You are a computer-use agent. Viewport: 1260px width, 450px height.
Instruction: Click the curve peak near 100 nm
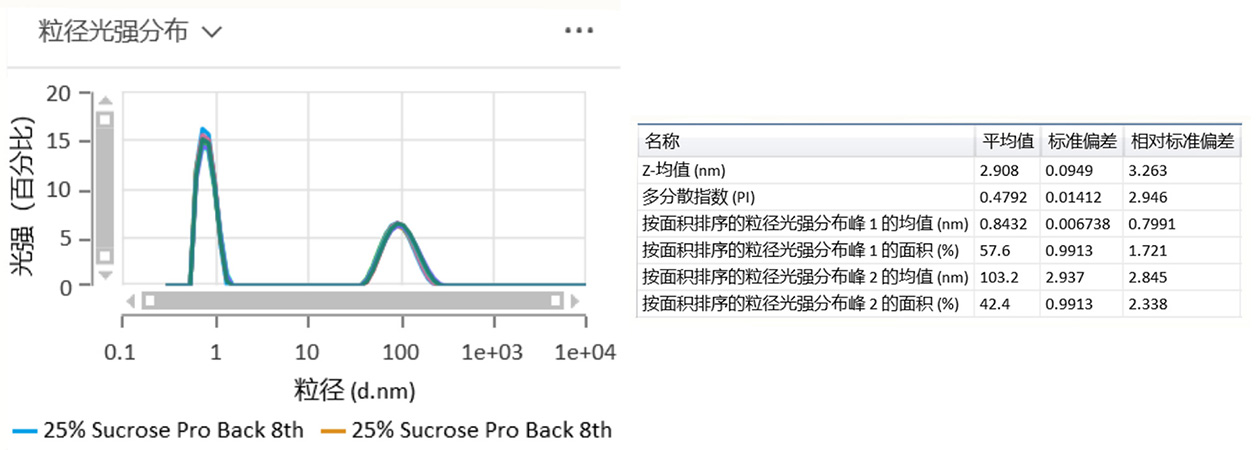(398, 223)
